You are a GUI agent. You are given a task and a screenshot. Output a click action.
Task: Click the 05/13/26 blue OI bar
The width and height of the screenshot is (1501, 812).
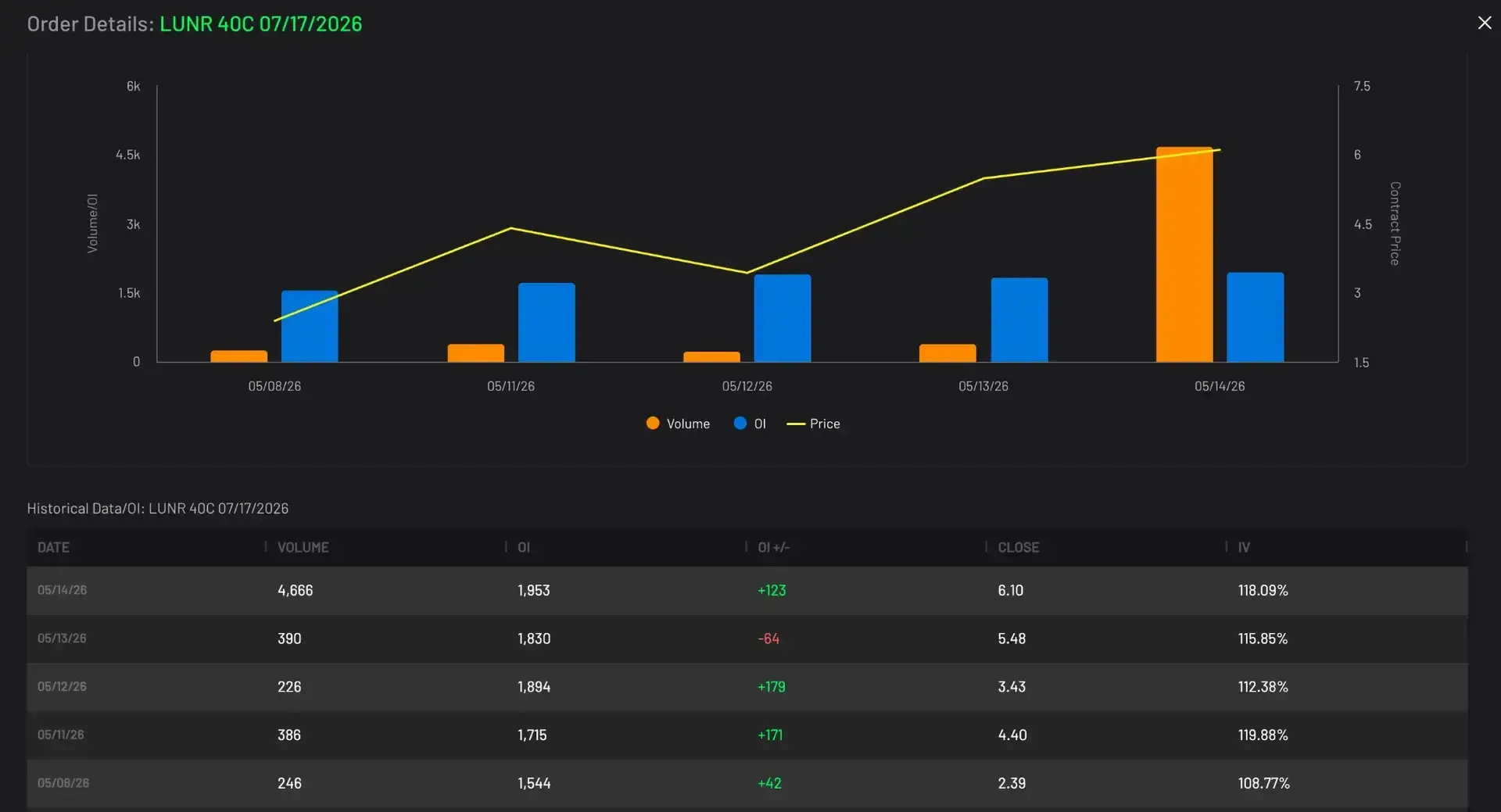[1019, 320]
